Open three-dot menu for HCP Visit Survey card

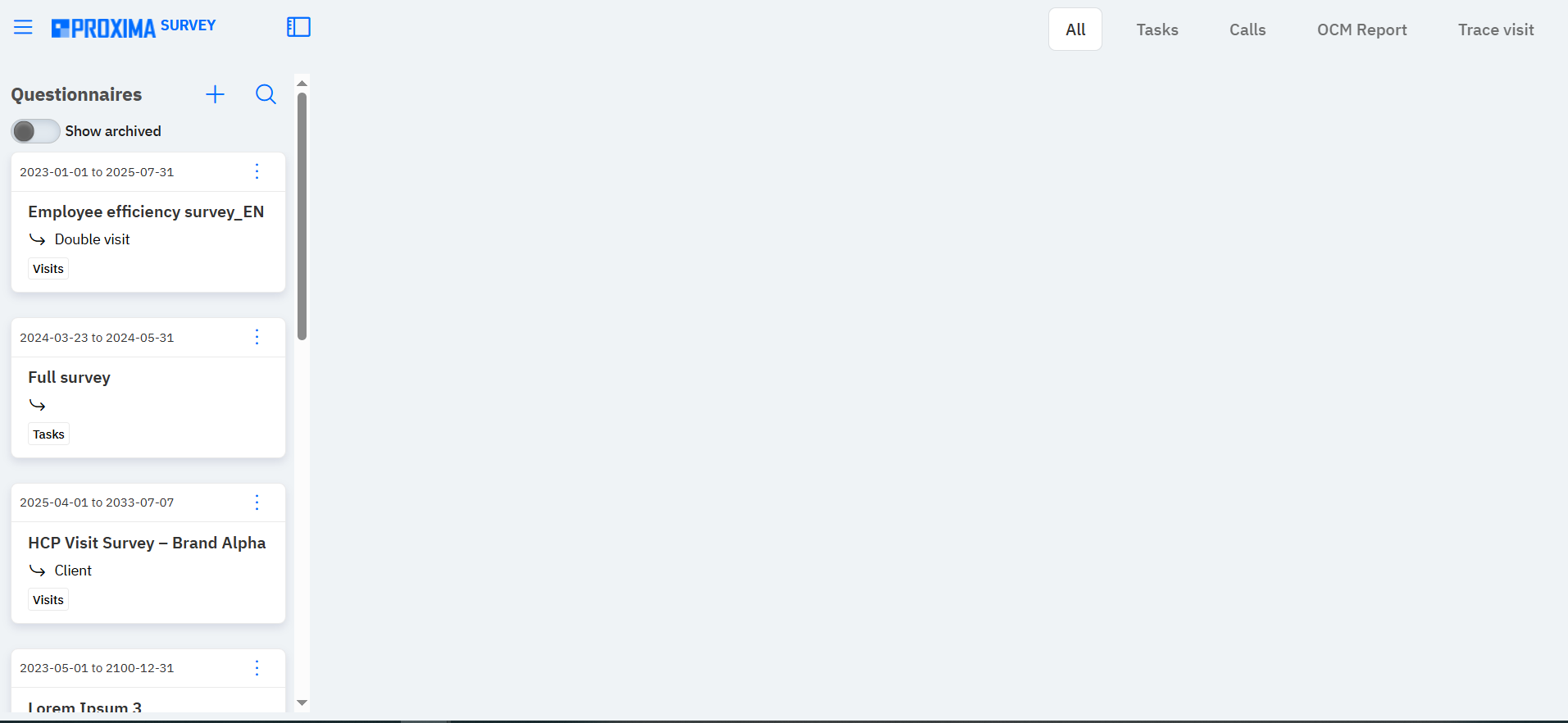pos(257,502)
